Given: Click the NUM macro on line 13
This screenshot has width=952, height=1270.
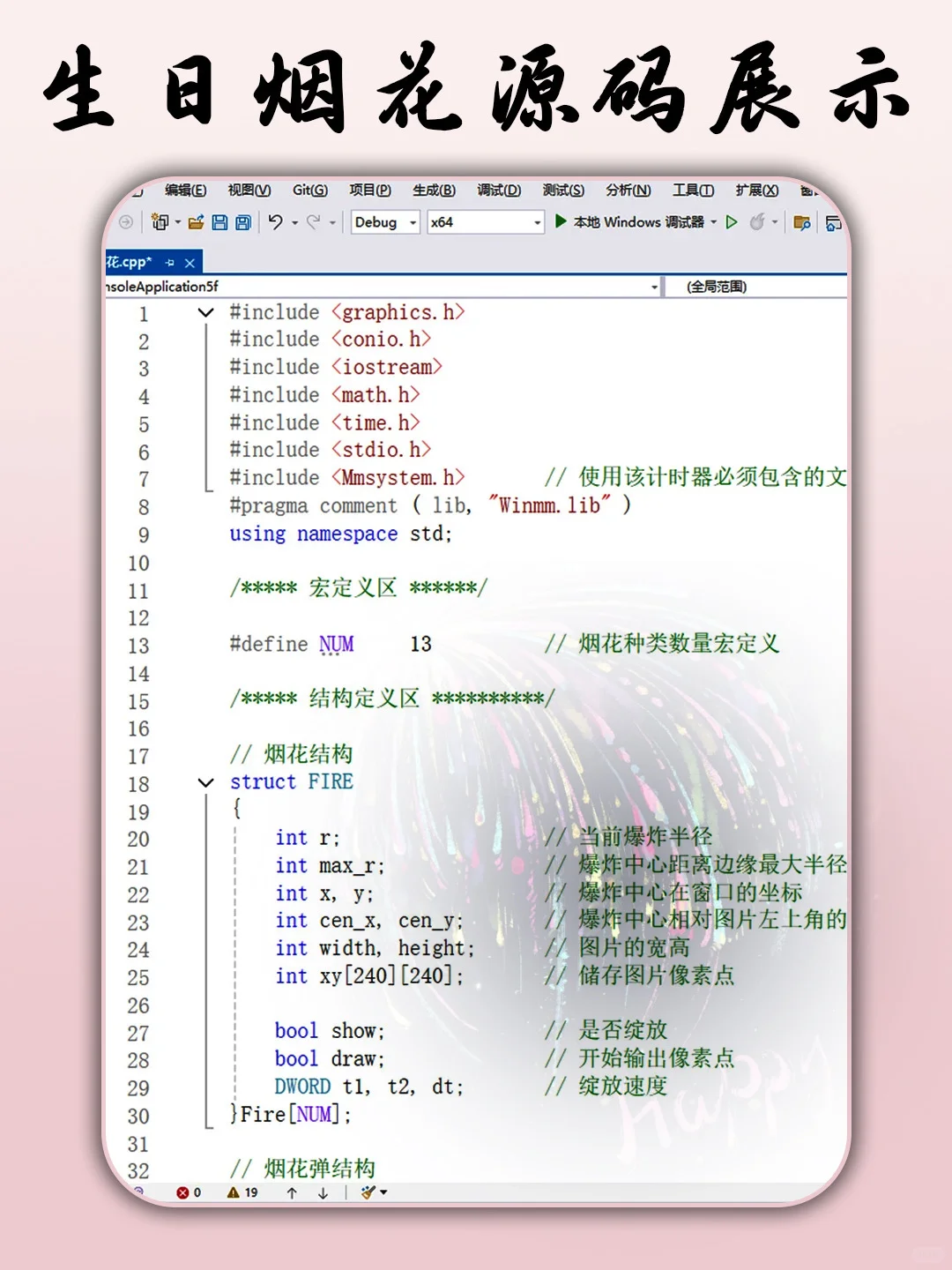Looking at the screenshot, I should click(x=337, y=645).
